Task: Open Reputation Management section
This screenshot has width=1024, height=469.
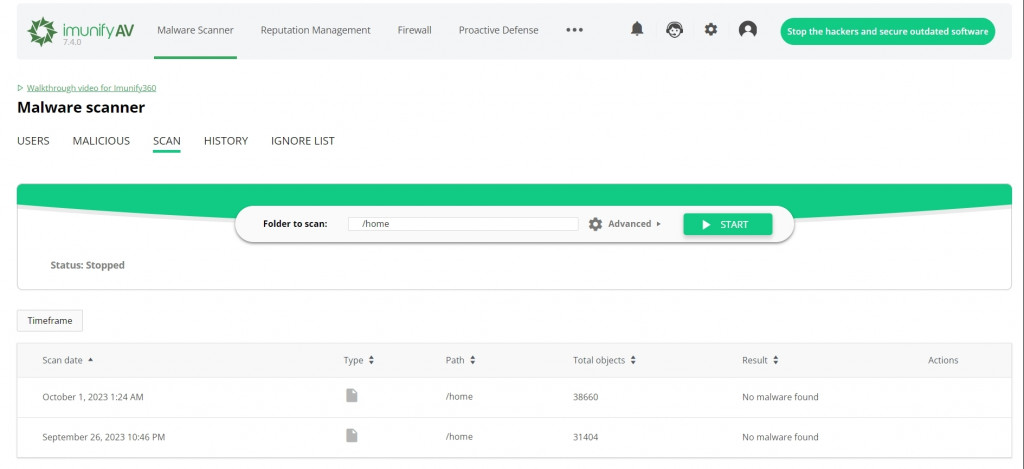Action: click(x=315, y=30)
